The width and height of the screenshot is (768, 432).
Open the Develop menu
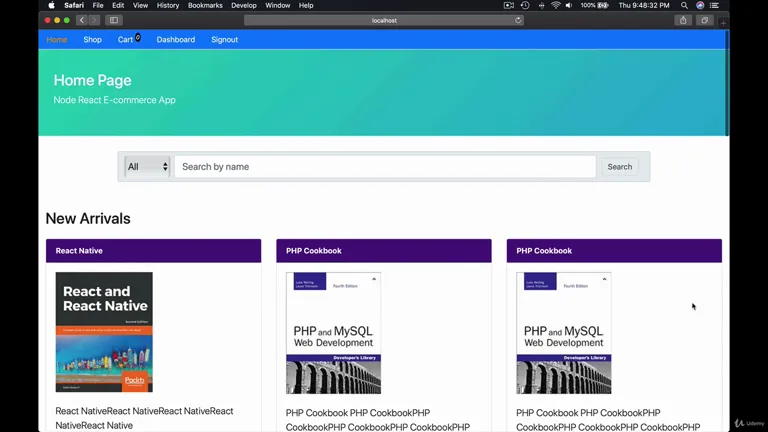point(244,5)
